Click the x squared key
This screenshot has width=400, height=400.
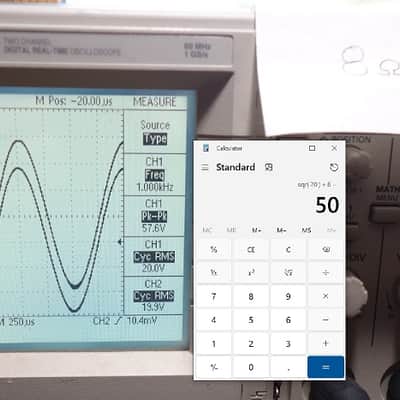[x=251, y=273]
